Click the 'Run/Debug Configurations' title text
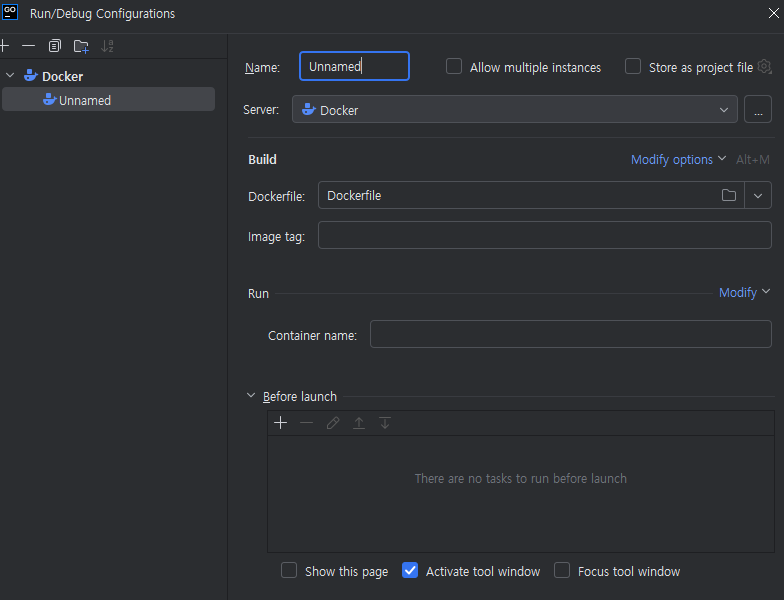 (102, 14)
